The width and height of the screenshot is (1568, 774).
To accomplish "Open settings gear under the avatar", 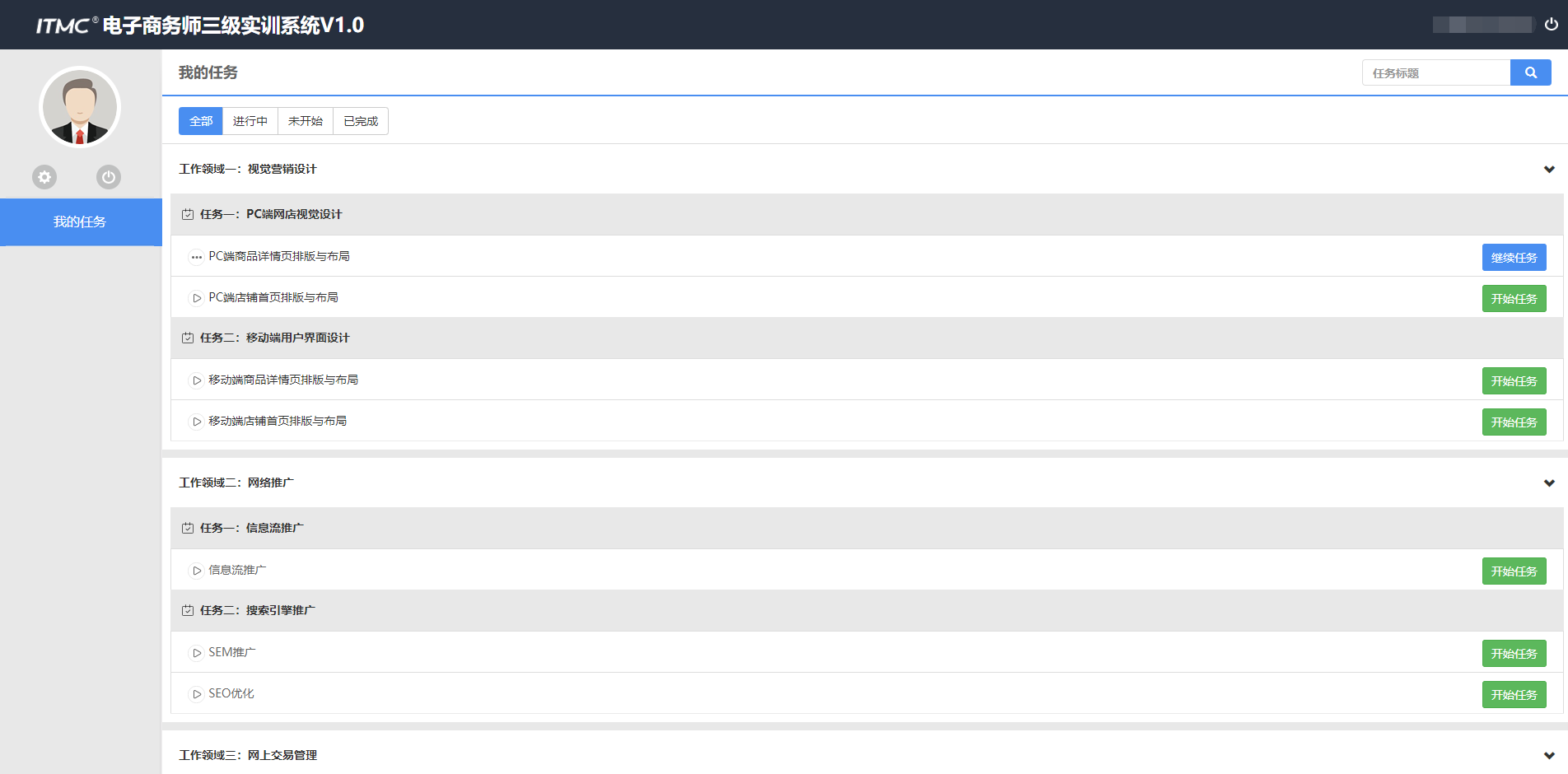I will (x=44, y=176).
